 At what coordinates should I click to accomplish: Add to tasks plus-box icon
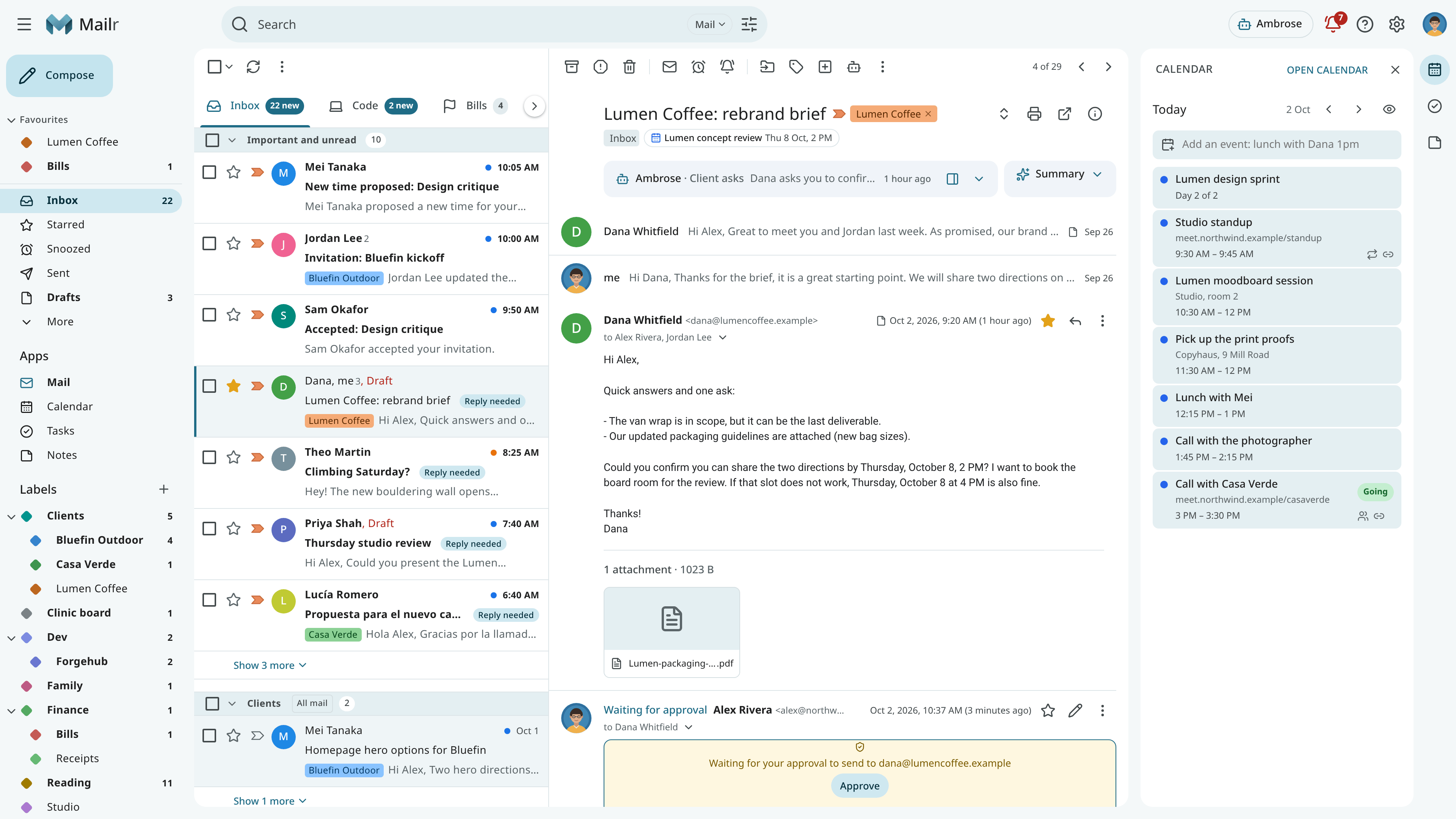pos(825,67)
